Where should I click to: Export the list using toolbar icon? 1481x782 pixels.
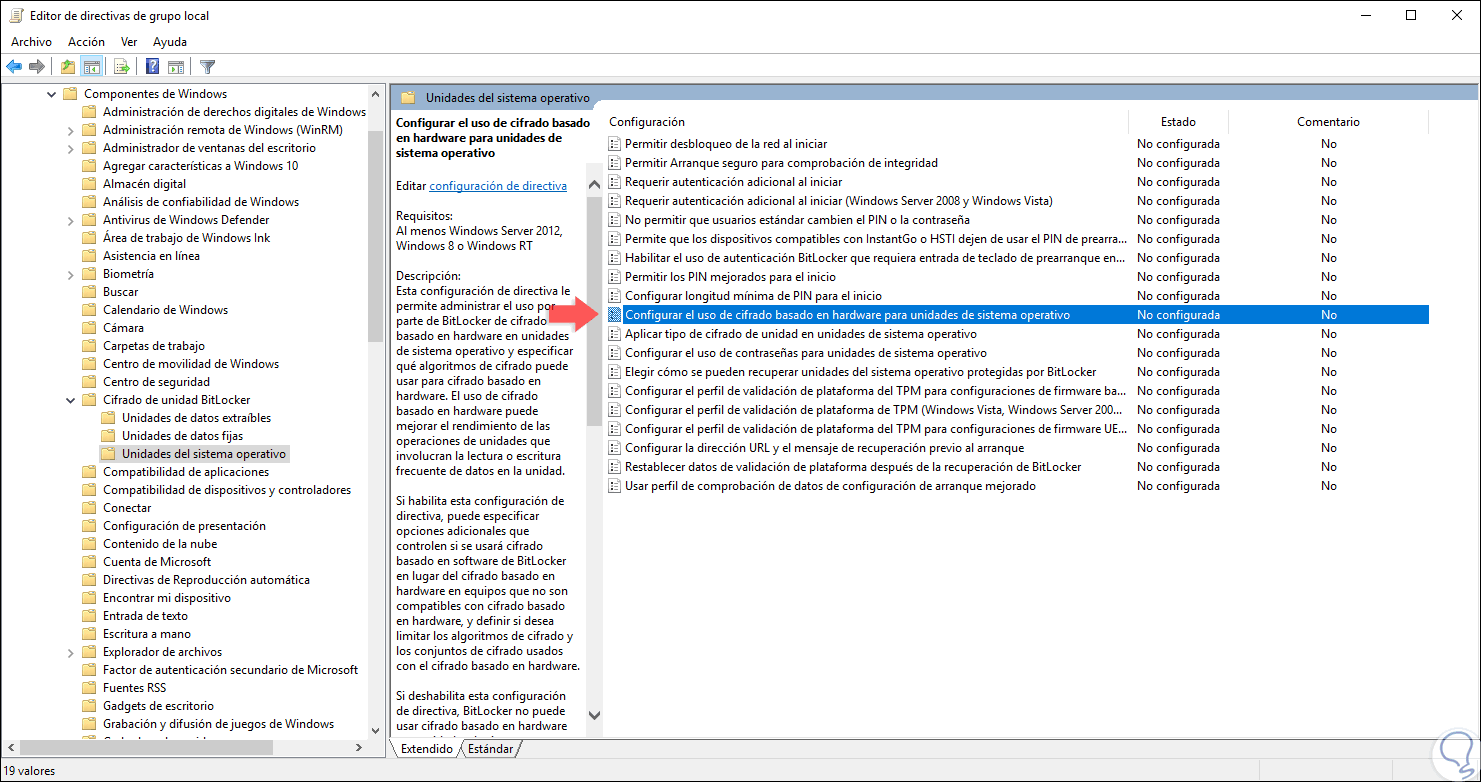[x=121, y=67]
